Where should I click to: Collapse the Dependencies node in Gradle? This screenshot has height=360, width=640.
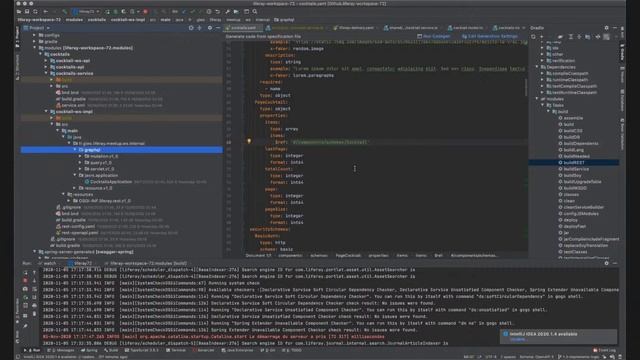[537, 67]
